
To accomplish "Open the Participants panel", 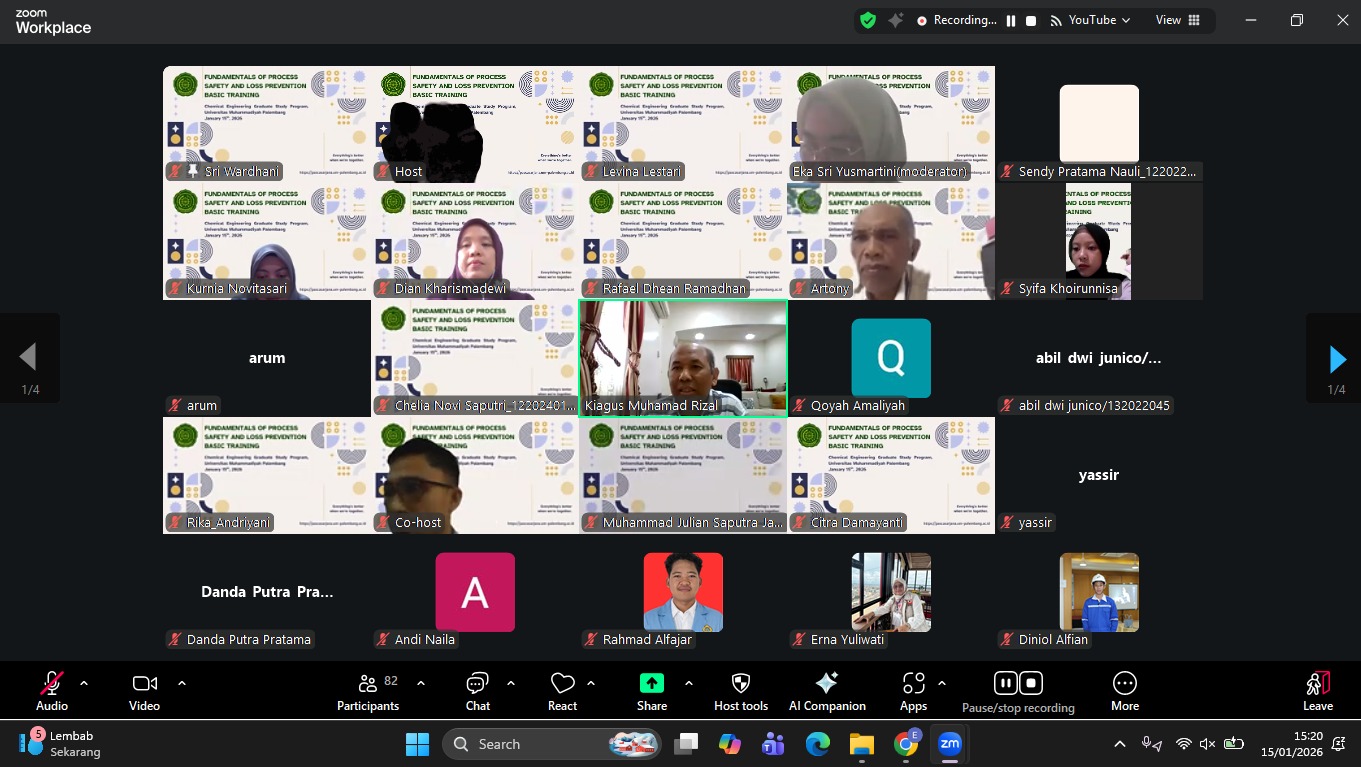I will [x=368, y=691].
